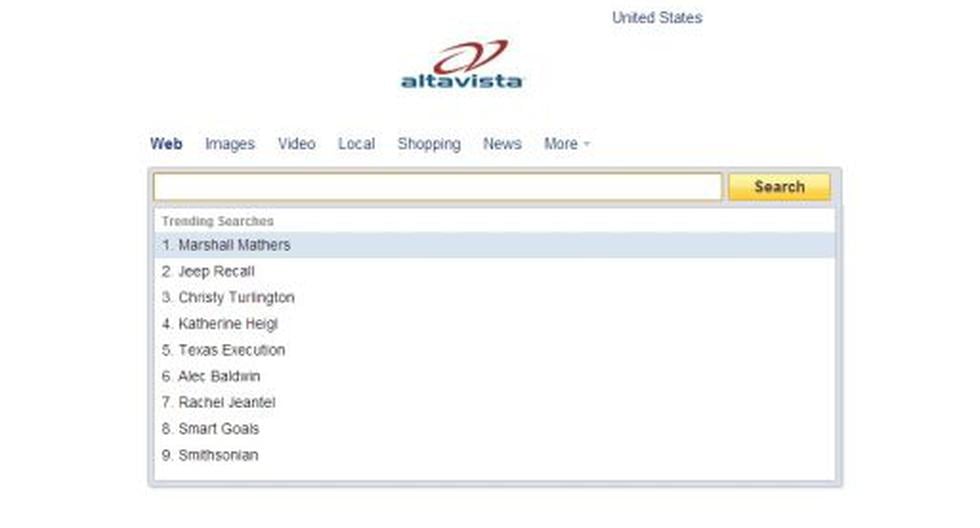Open the United States region link
Image resolution: width=980 pixels, height=528 pixels.
pos(656,18)
